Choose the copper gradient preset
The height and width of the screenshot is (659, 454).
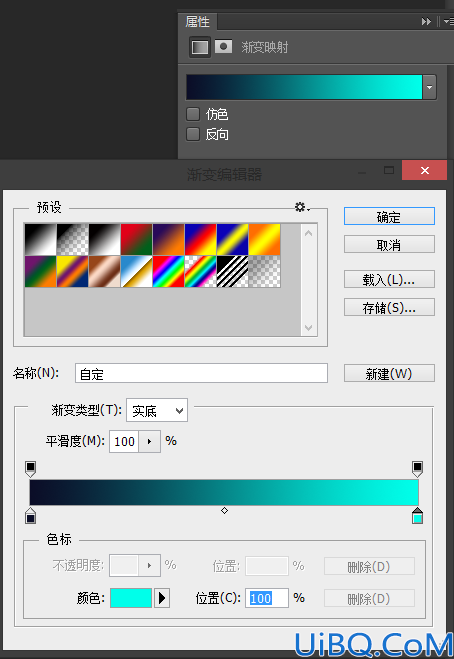pos(104,272)
